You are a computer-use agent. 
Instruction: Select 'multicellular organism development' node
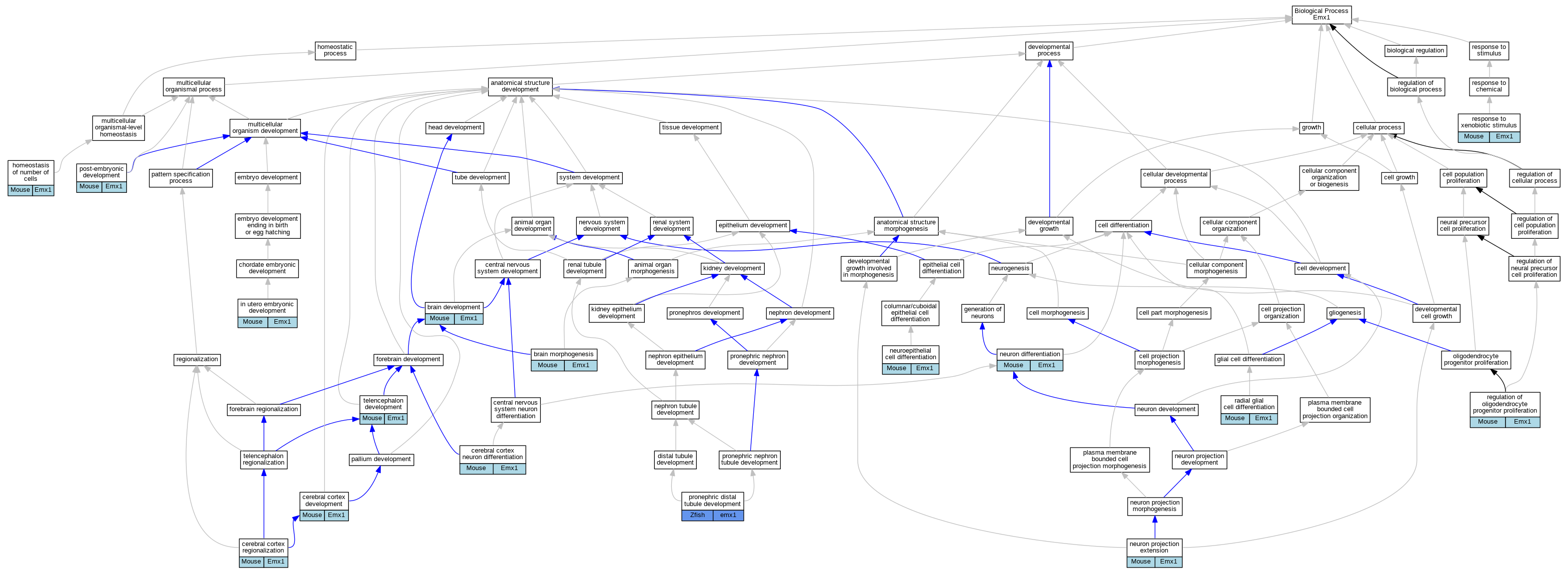point(265,128)
